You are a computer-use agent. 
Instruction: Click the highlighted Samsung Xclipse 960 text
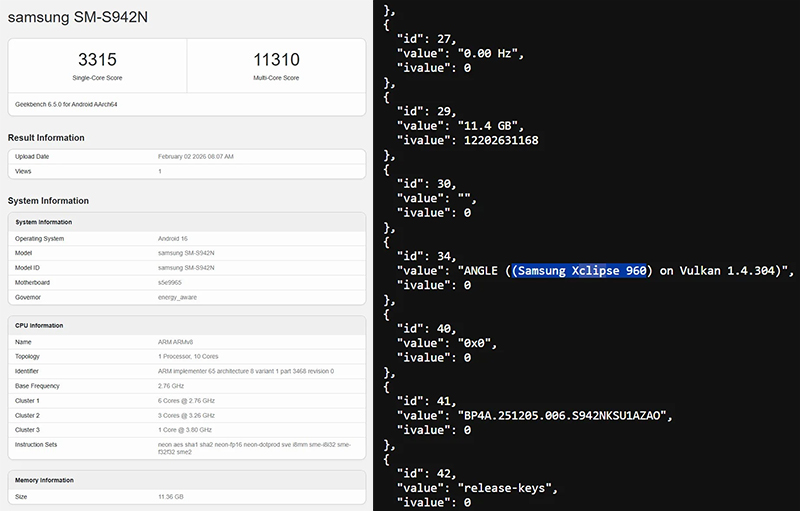coord(581,271)
